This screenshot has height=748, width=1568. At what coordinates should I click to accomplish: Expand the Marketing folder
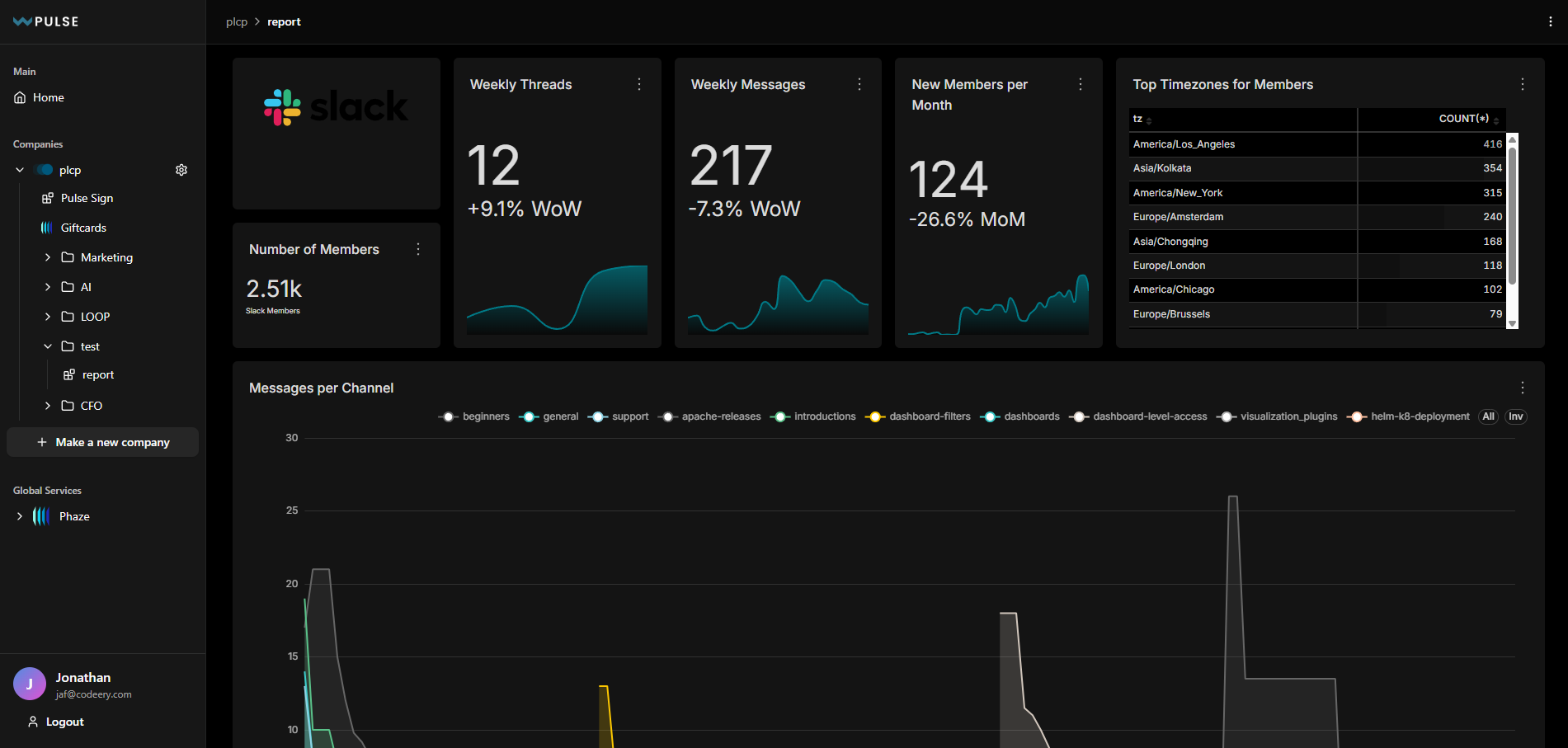tap(48, 257)
